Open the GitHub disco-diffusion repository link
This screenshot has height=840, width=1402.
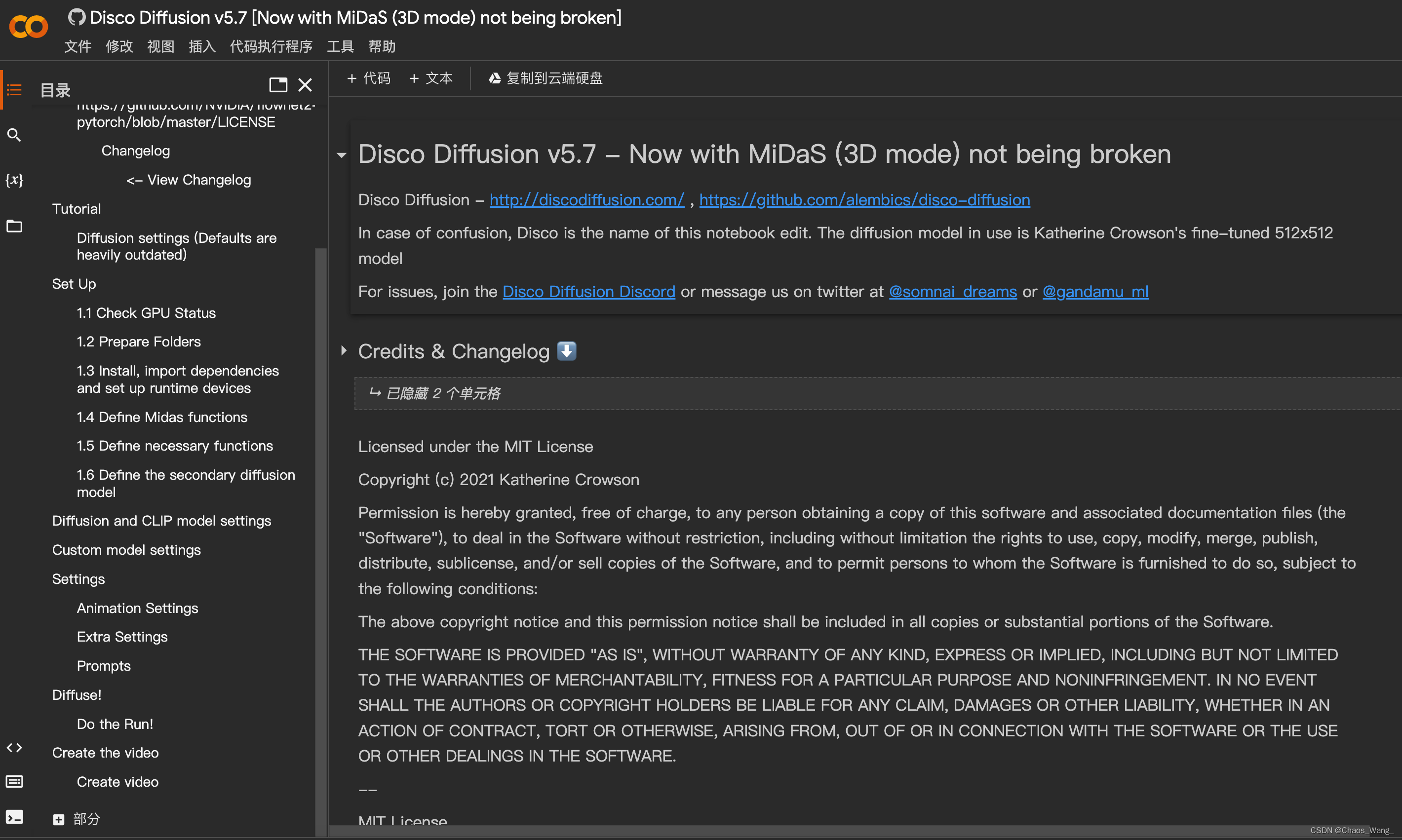865,199
